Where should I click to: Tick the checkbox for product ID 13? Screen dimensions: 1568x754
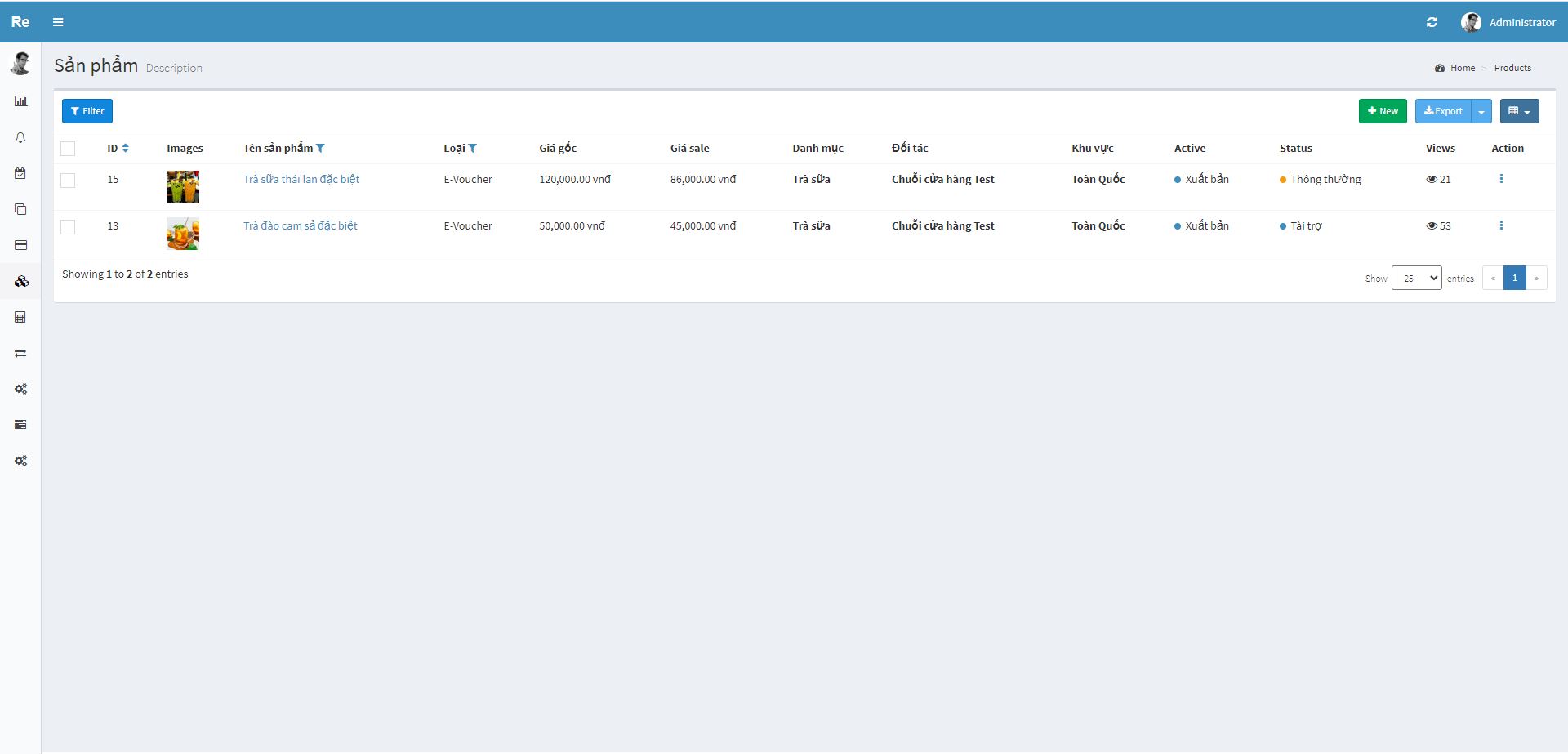[x=68, y=227]
